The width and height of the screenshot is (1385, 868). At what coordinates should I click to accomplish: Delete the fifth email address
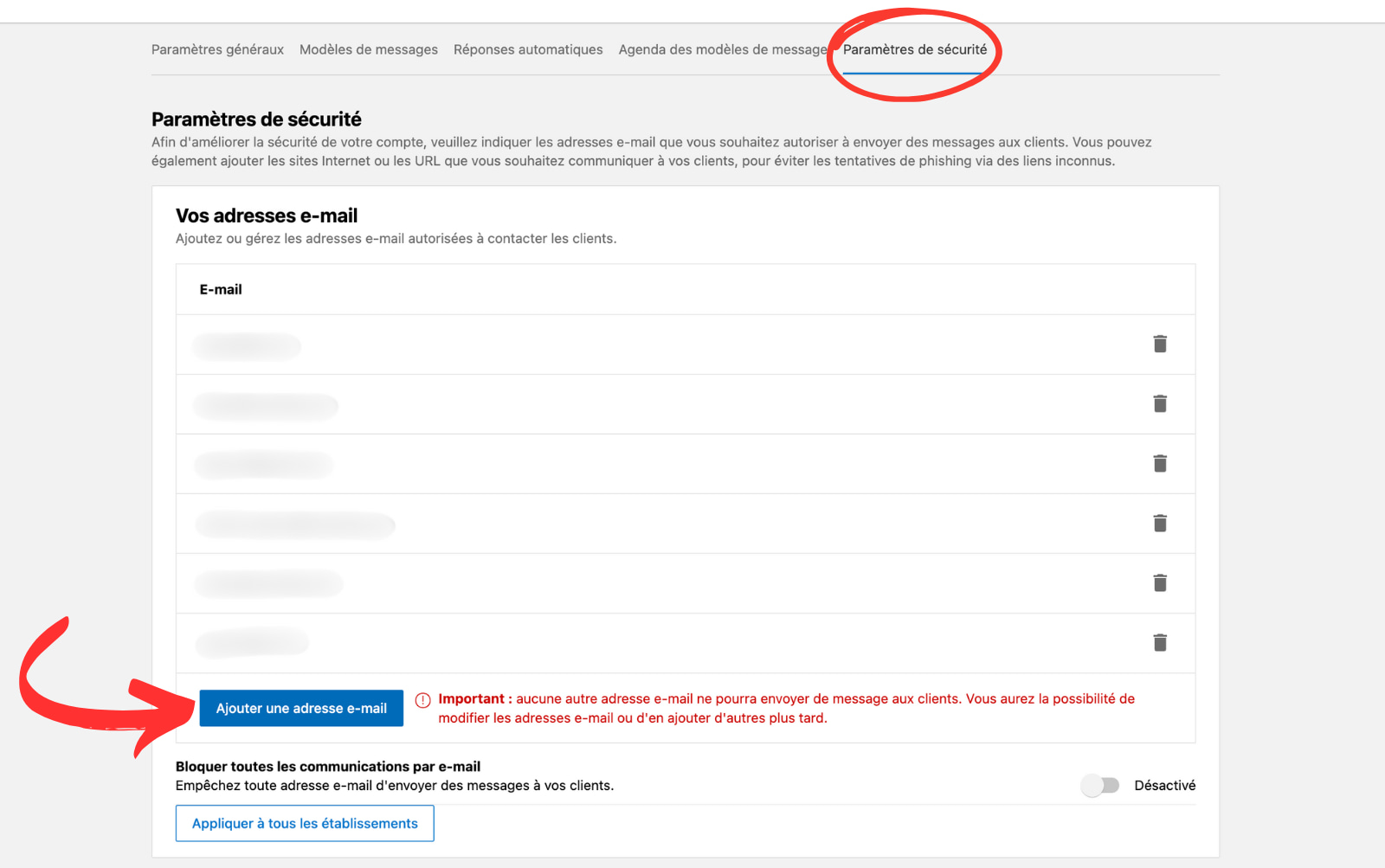[x=1160, y=582]
